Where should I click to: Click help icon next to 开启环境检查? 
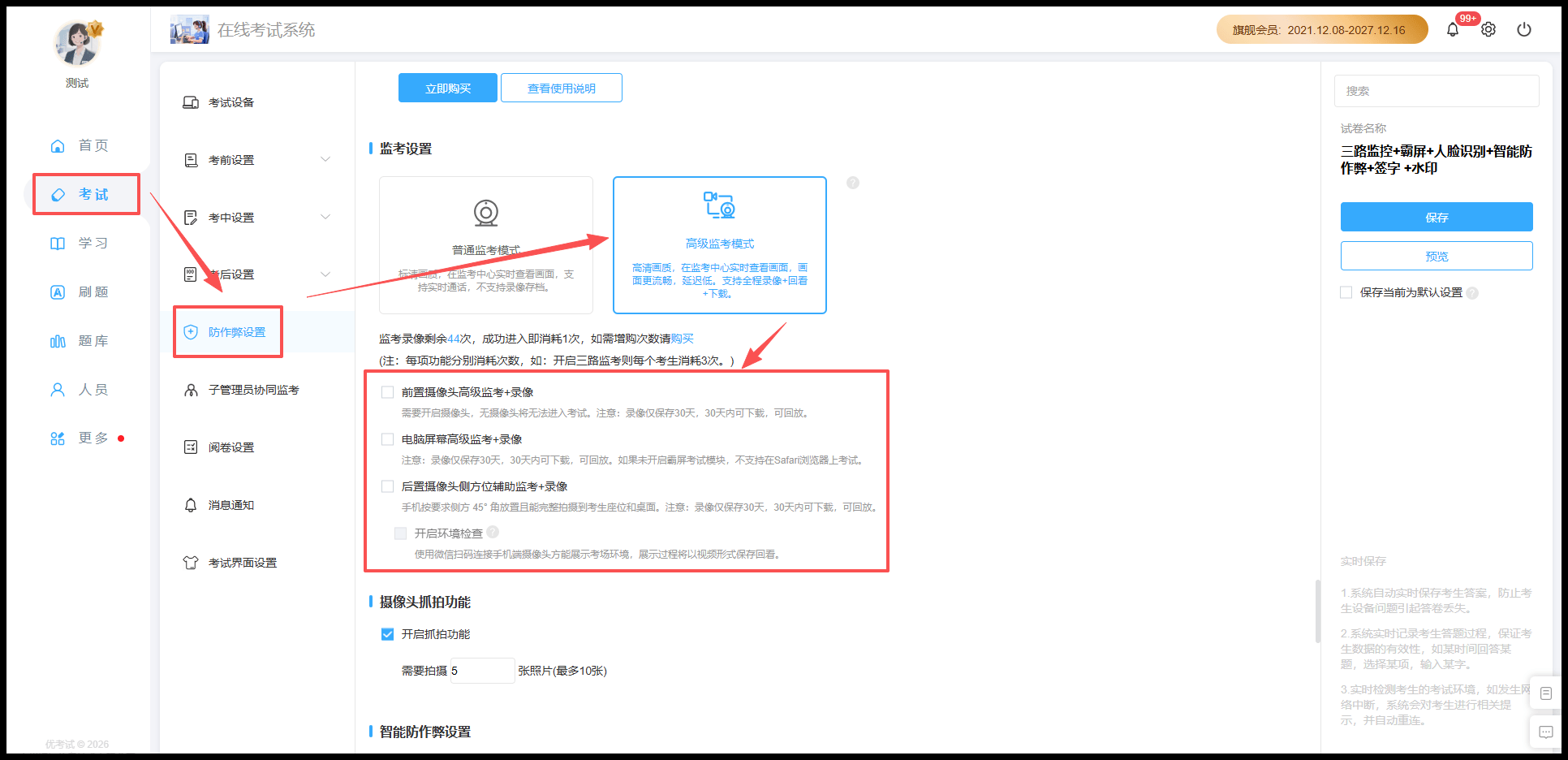(x=493, y=532)
